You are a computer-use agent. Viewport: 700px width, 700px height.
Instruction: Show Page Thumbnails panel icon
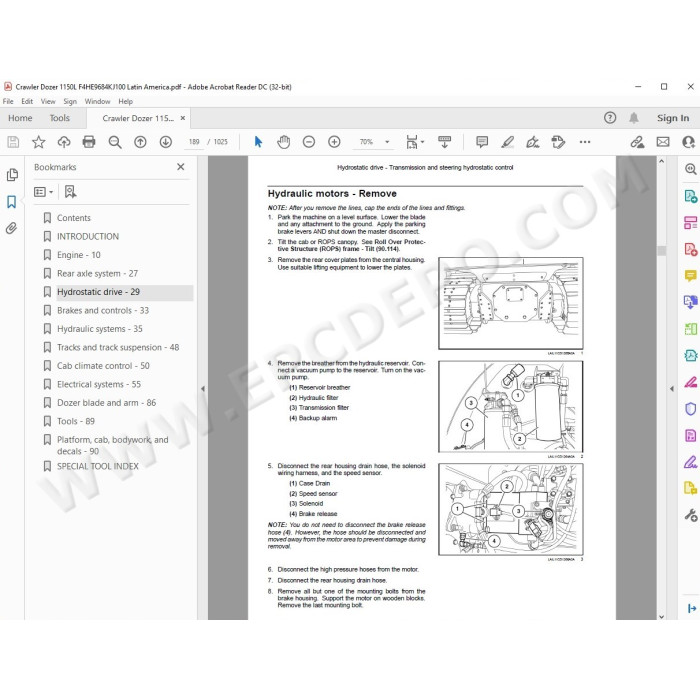click(x=12, y=175)
